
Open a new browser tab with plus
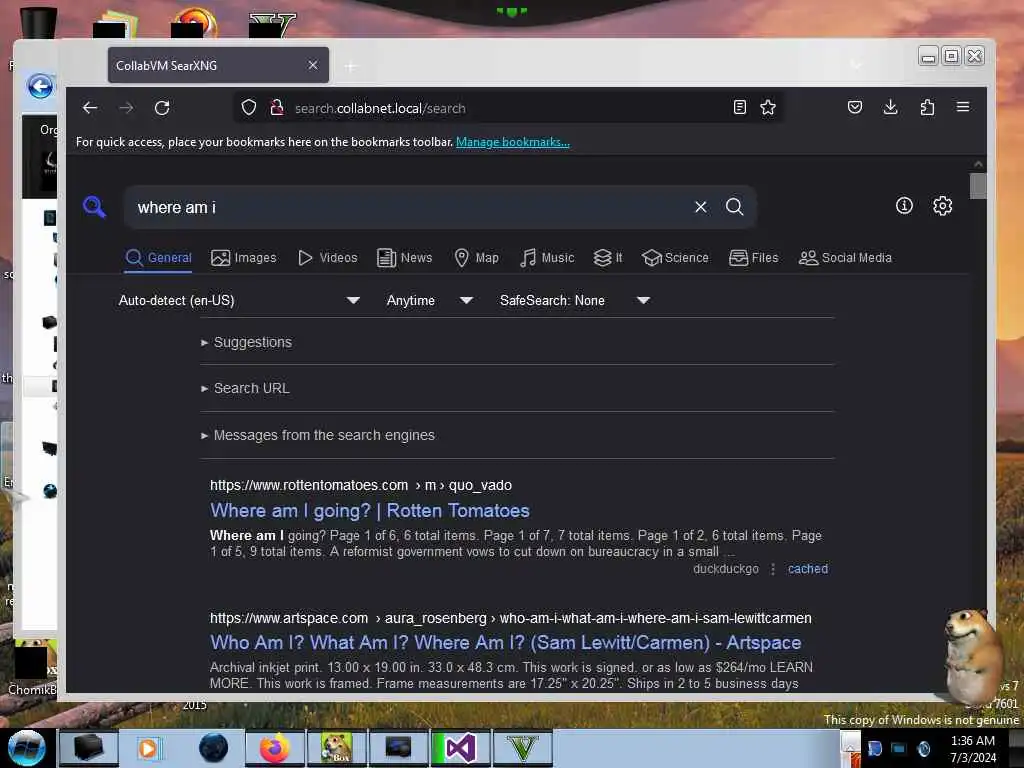[x=351, y=66]
